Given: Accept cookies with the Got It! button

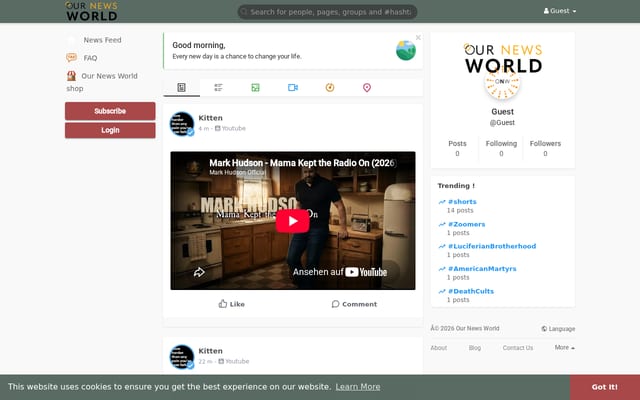Looking at the screenshot, I should [605, 387].
